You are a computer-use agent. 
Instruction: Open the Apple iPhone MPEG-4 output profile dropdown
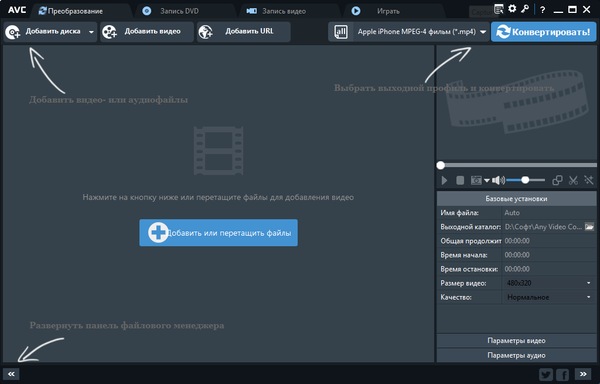483,32
